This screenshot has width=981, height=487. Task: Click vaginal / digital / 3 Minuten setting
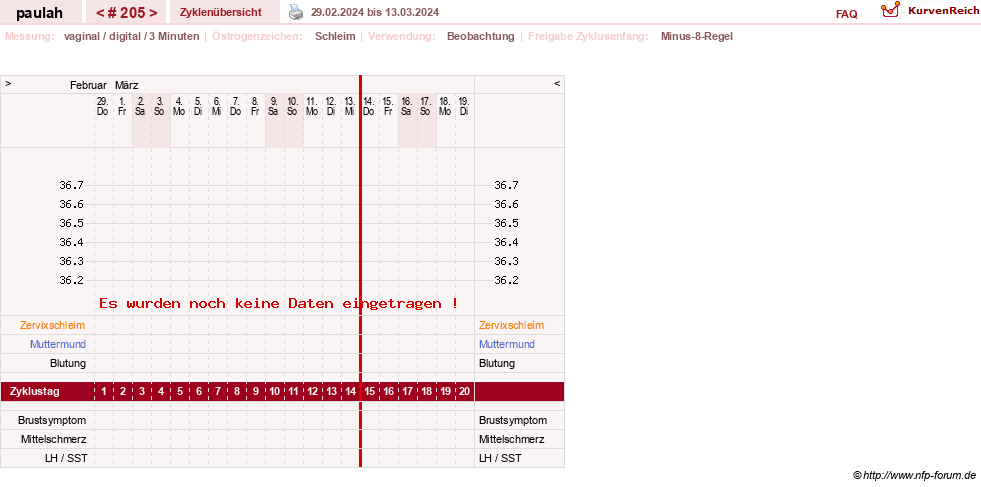(x=131, y=36)
